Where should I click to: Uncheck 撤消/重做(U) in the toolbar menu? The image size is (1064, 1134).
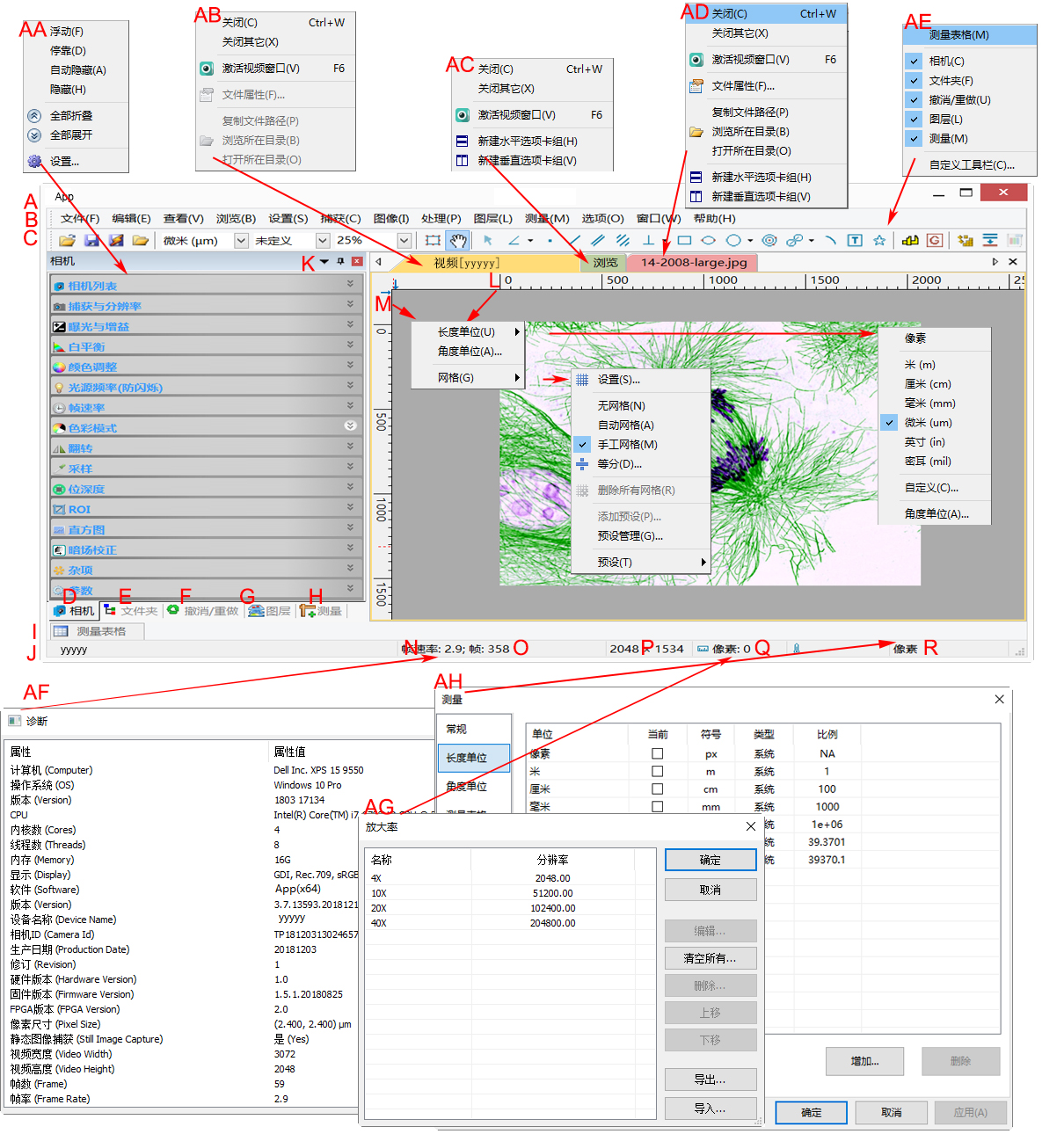[915, 99]
